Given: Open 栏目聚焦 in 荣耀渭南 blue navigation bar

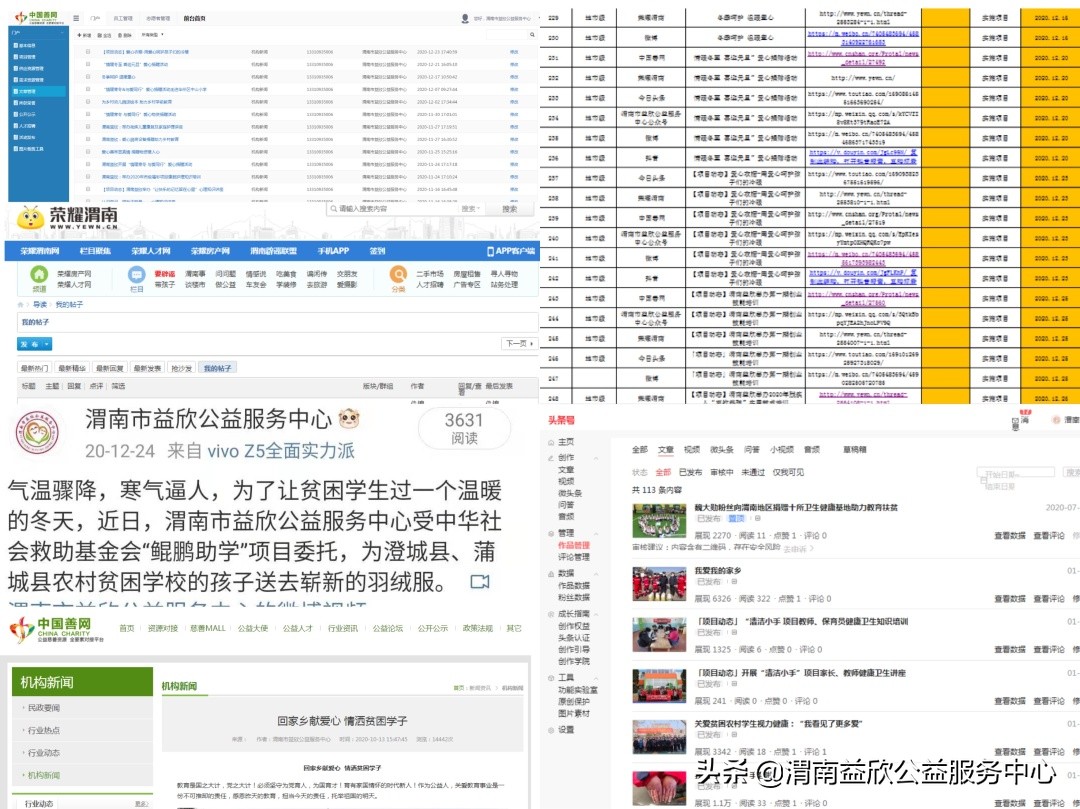Looking at the screenshot, I should [x=95, y=251].
